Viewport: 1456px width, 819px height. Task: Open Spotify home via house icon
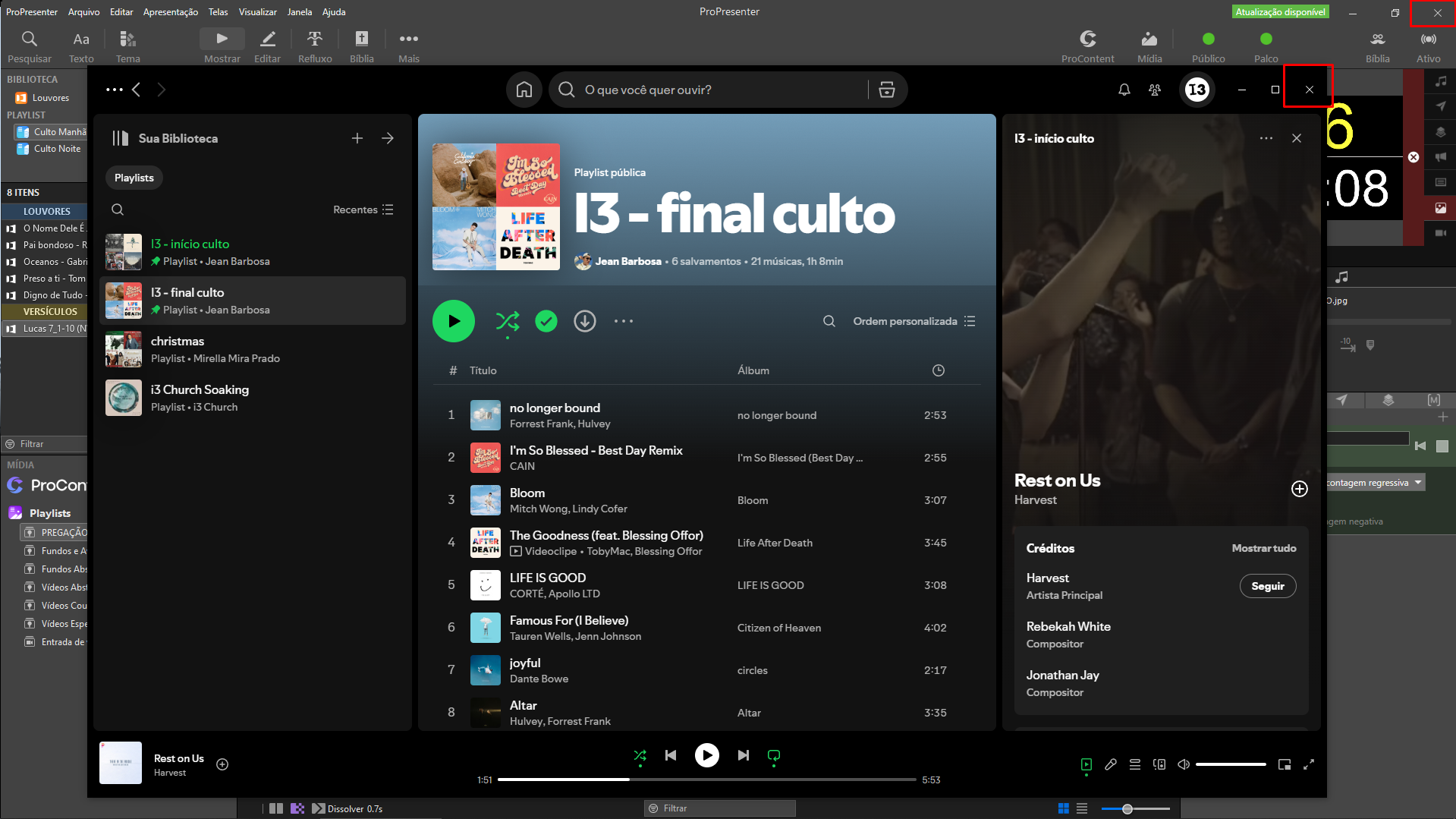(x=524, y=90)
